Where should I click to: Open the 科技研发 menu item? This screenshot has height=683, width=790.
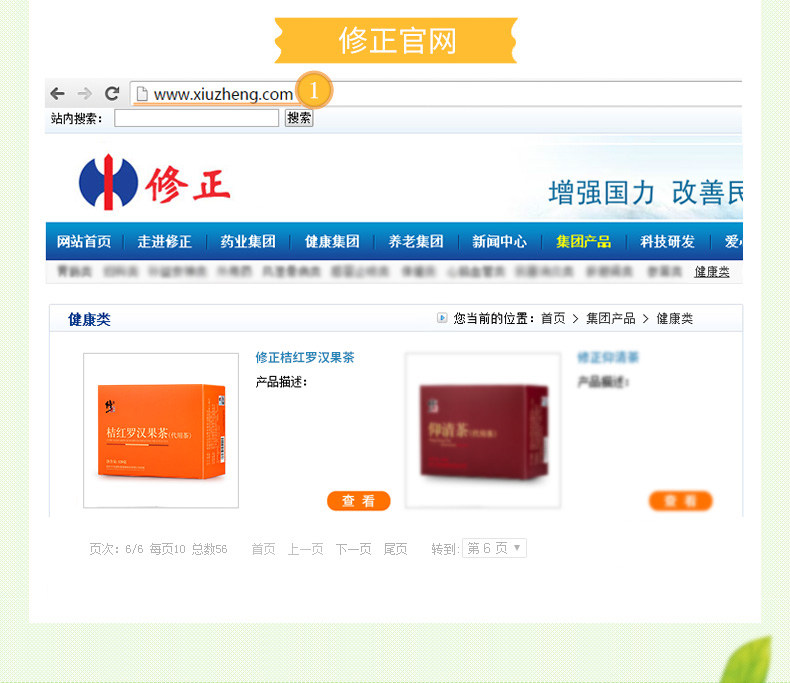pos(667,242)
